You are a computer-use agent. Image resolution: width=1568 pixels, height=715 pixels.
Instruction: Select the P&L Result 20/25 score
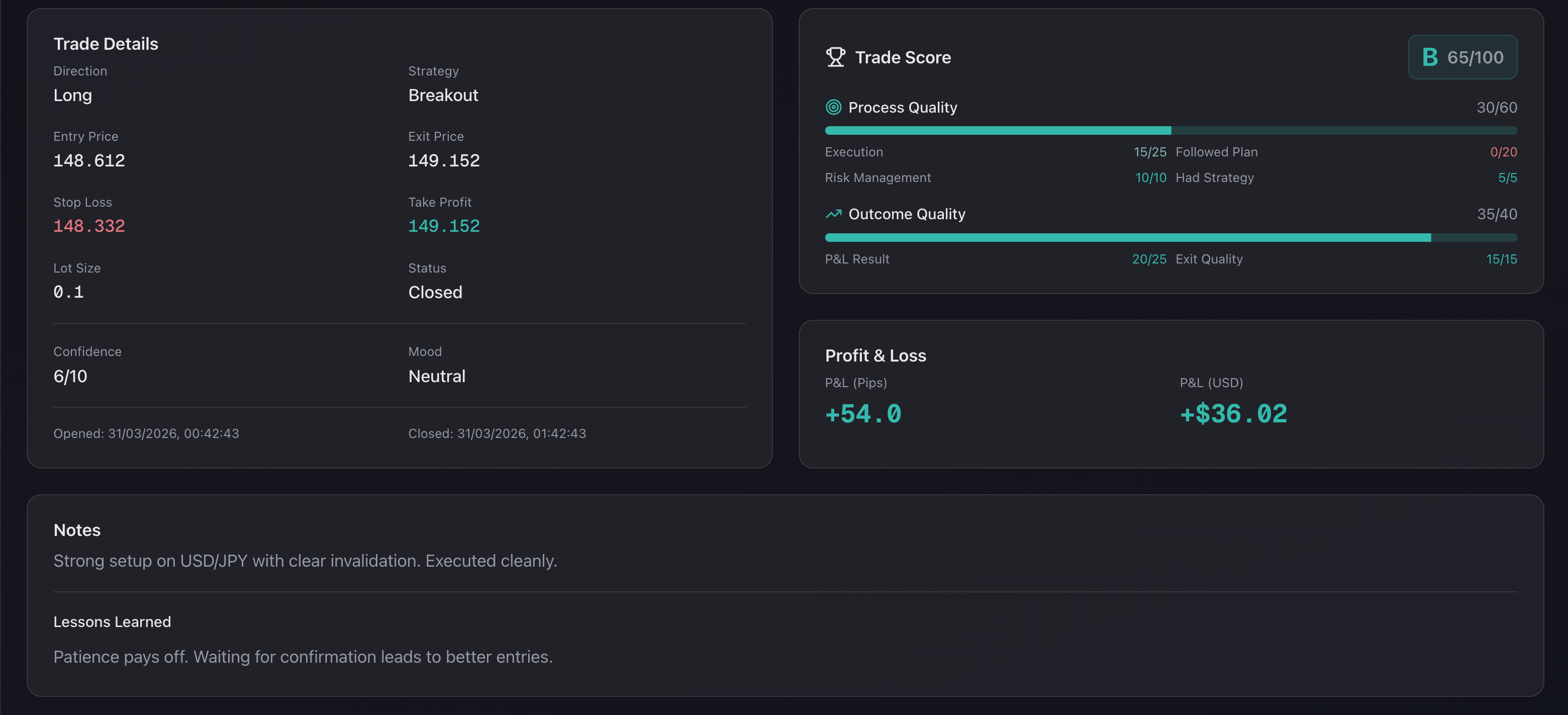click(1148, 258)
